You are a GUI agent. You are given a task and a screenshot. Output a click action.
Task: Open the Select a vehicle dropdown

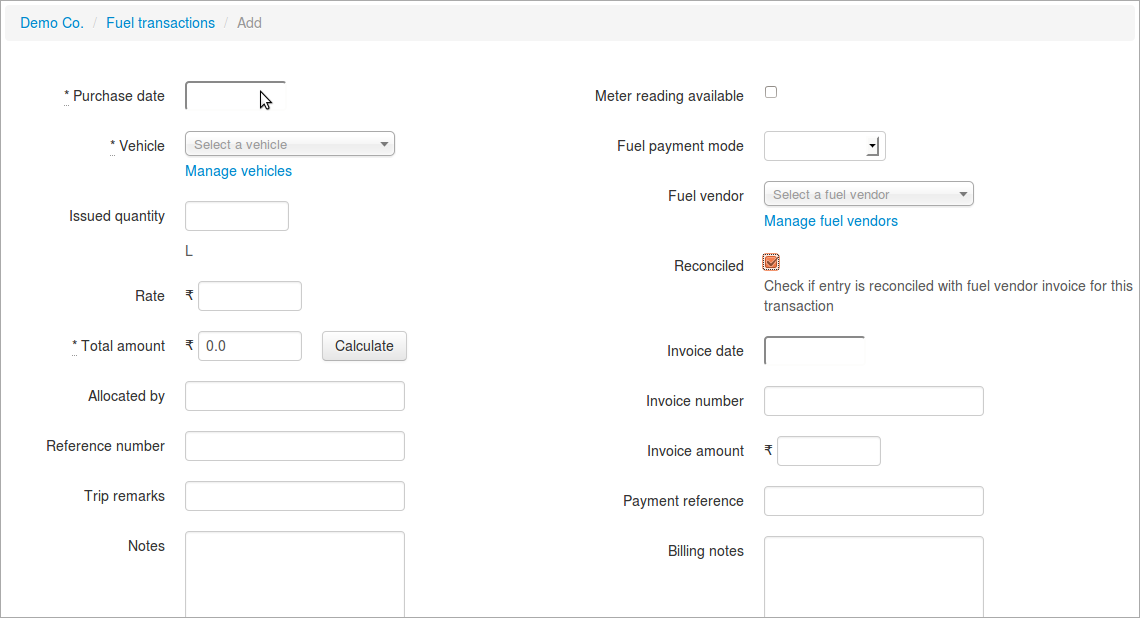(290, 144)
